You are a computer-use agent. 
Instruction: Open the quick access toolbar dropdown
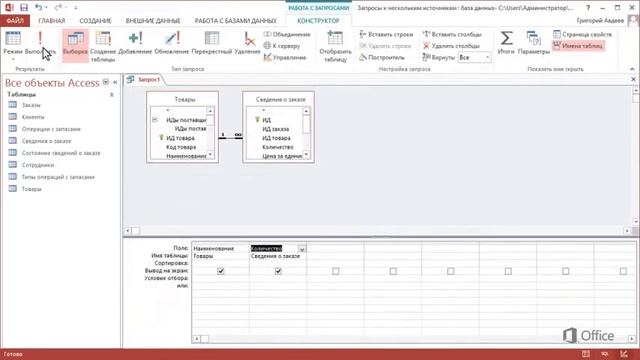(x=76, y=8)
